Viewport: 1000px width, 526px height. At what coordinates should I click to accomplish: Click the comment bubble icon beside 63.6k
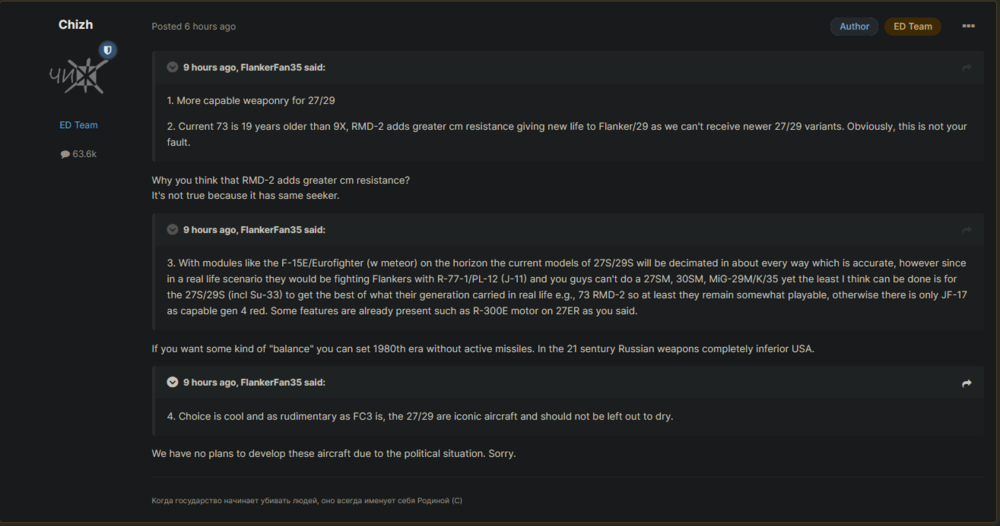(65, 154)
